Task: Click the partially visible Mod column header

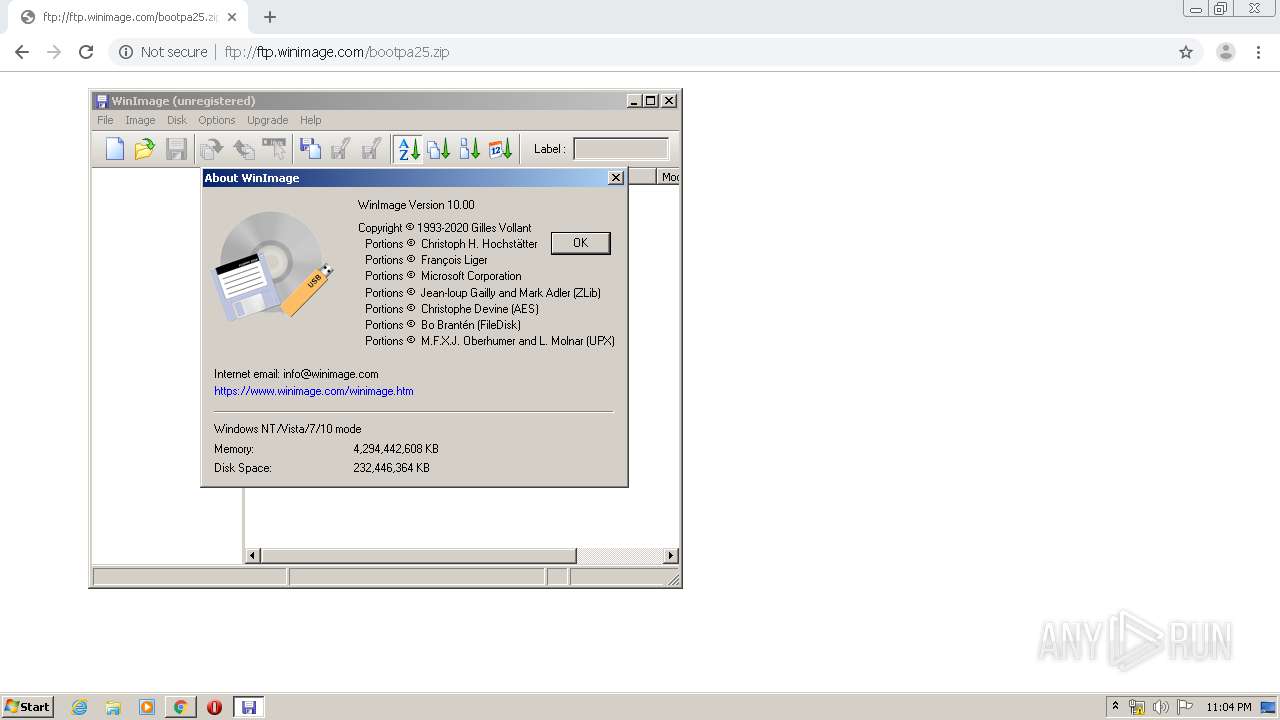Action: pyautogui.click(x=669, y=177)
